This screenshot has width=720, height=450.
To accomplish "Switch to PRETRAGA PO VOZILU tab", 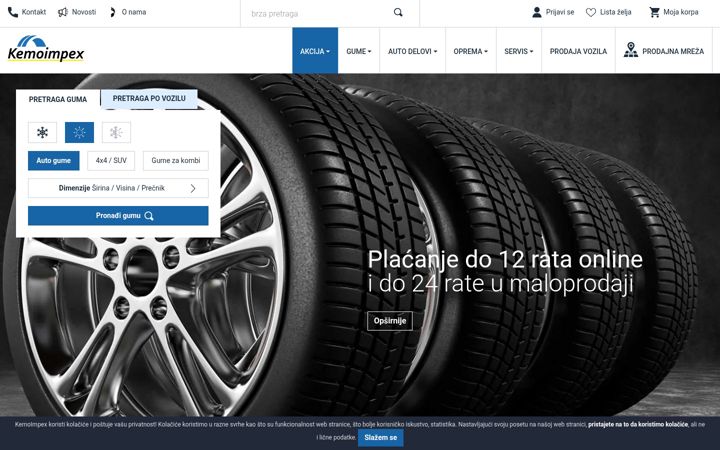I will pos(149,99).
